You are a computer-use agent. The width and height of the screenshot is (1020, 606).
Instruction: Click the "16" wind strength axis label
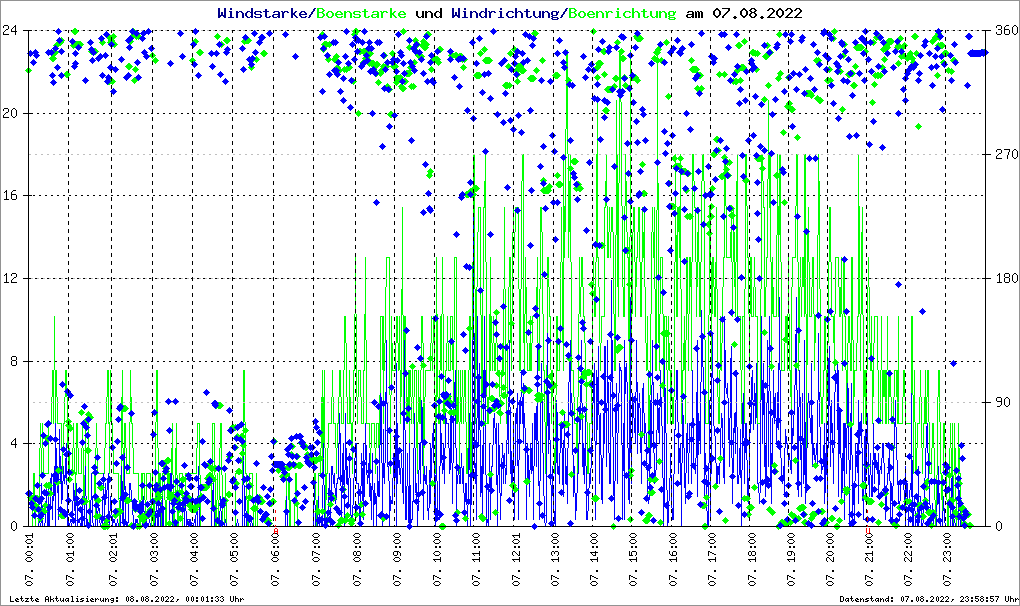point(10,196)
